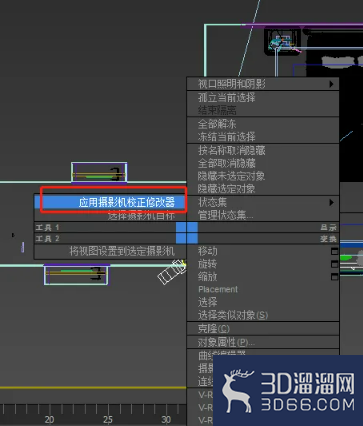Image resolution: width=363 pixels, height=426 pixels.
Task: Open the 状态集 submenu item
Action: pos(263,202)
